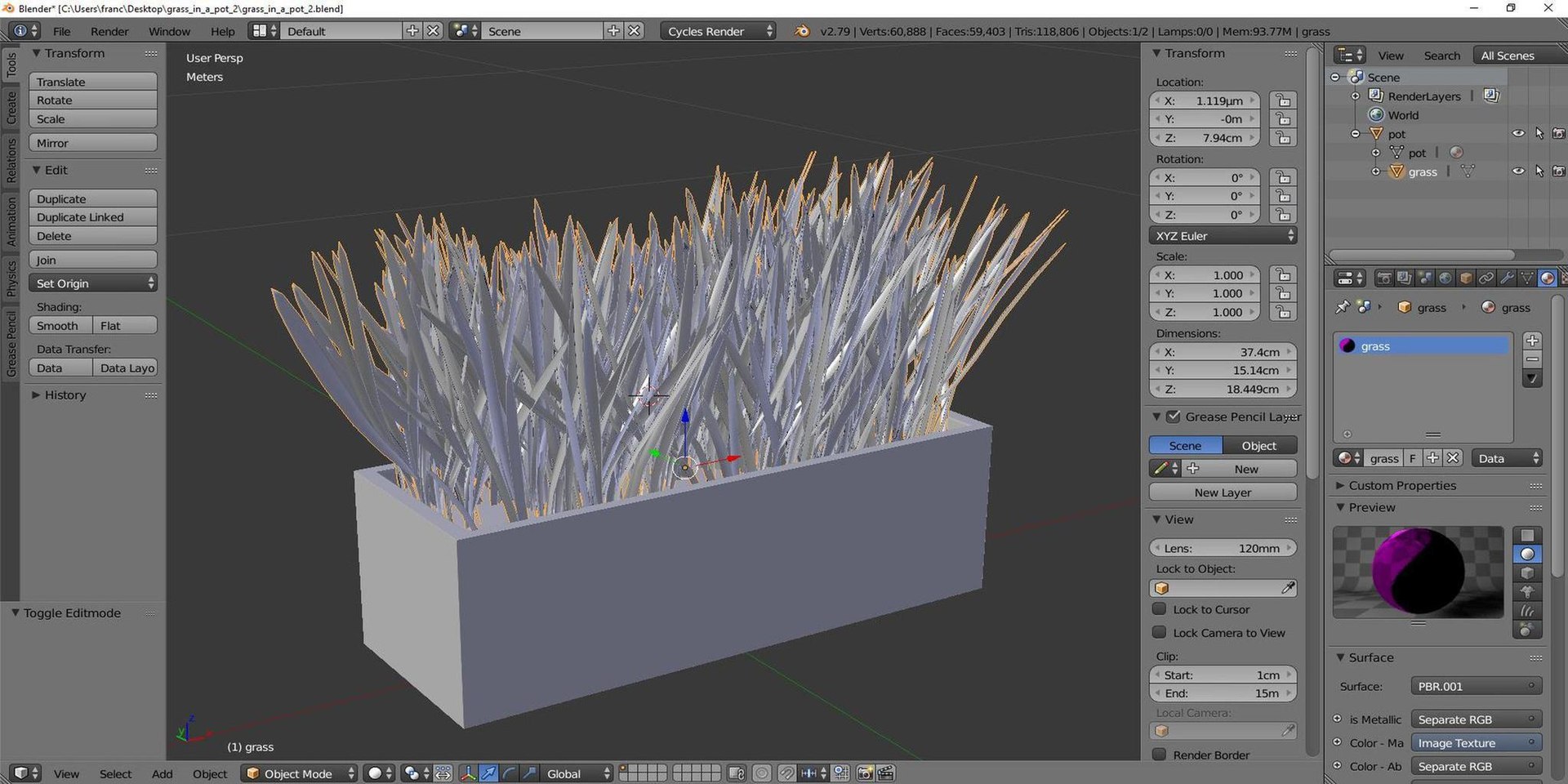Select the rotate manipulator arc icon
Viewport: 1568px width, 784px height.
pyautogui.click(x=509, y=773)
